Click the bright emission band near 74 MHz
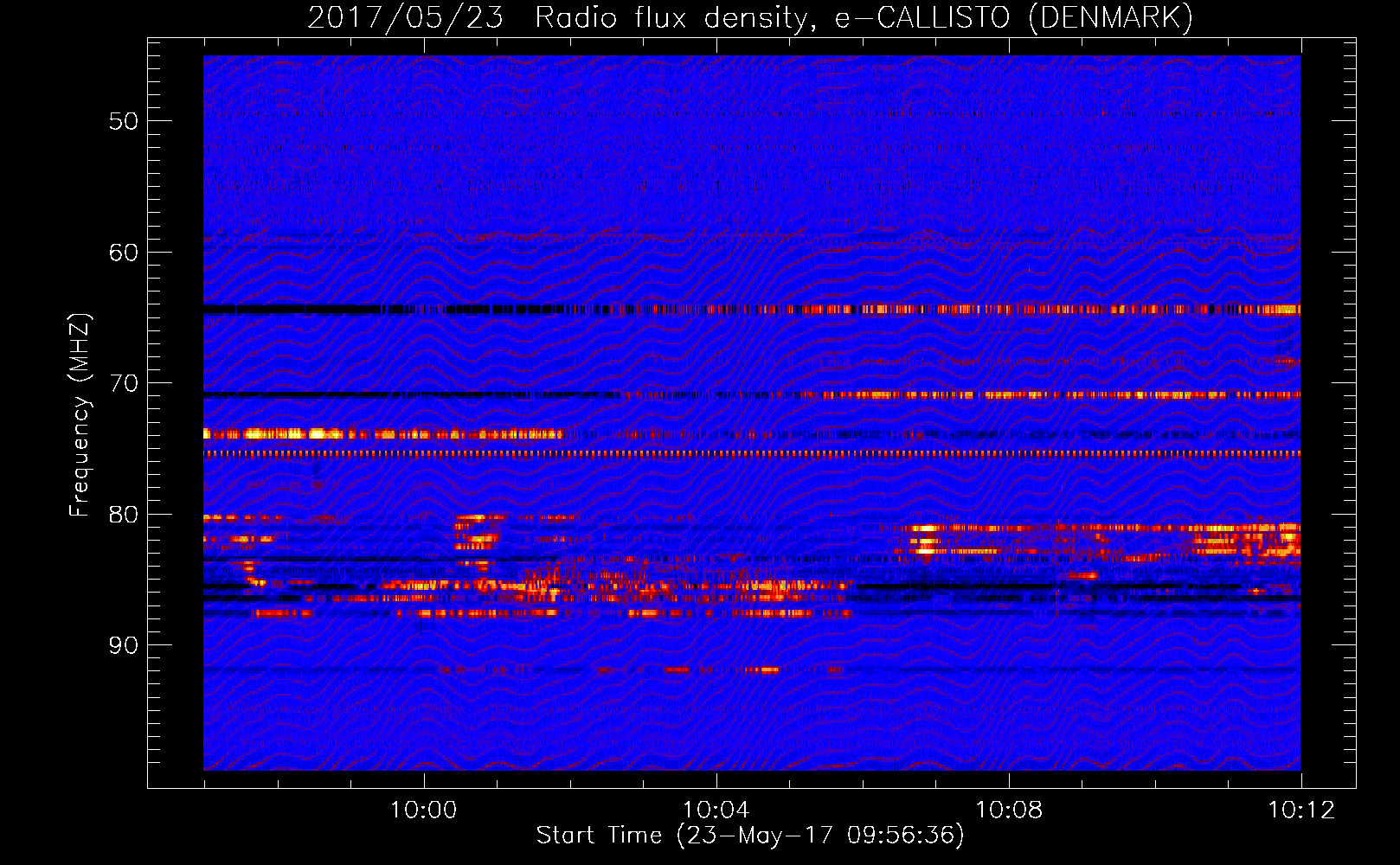The height and width of the screenshot is (865, 1400). pos(382,434)
